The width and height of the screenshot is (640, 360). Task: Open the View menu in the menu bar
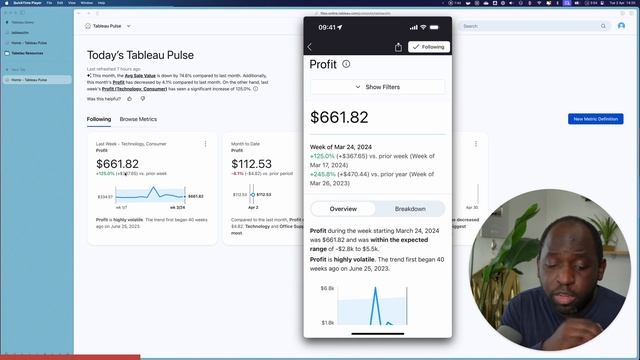(72, 3)
